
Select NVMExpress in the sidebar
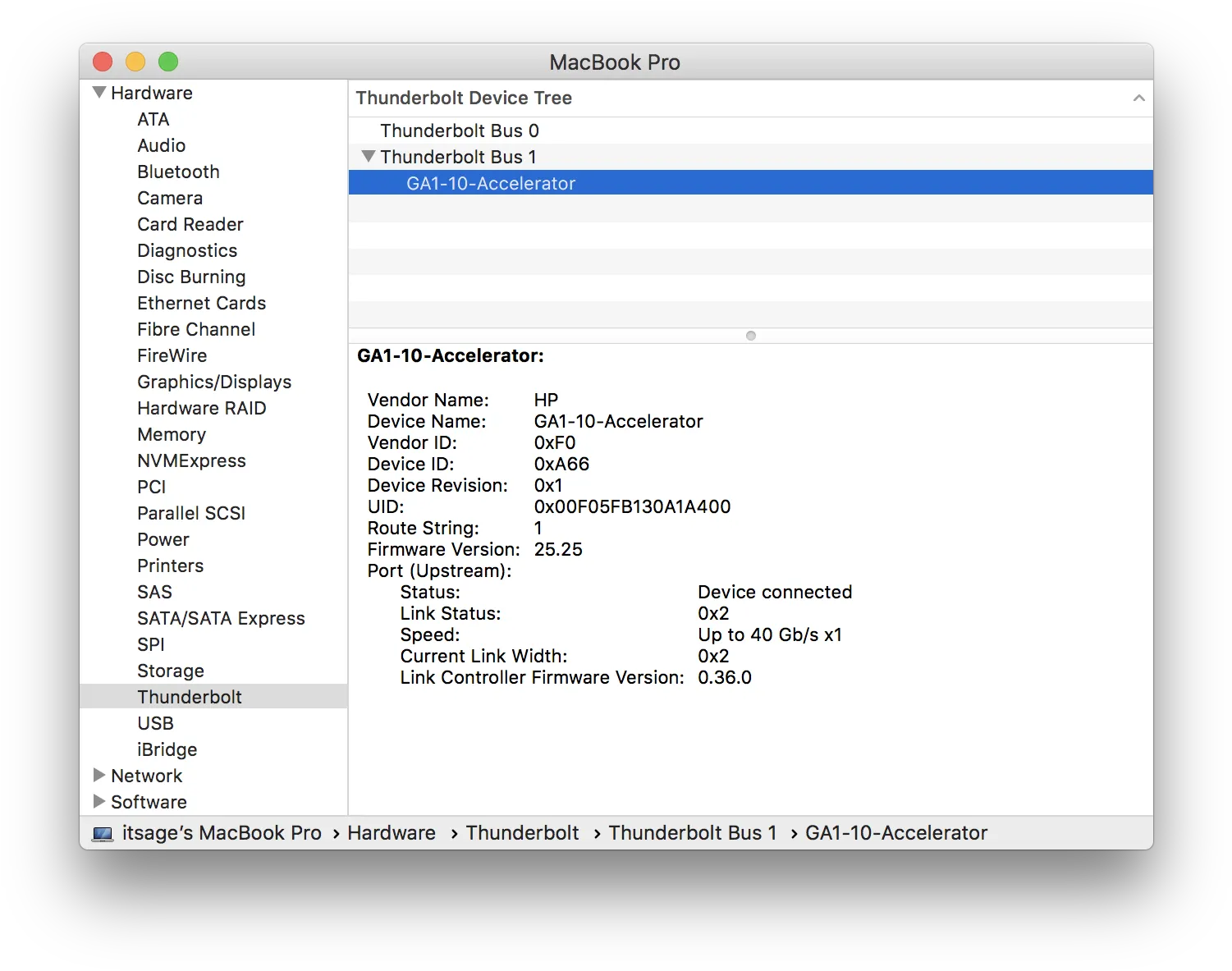192,460
